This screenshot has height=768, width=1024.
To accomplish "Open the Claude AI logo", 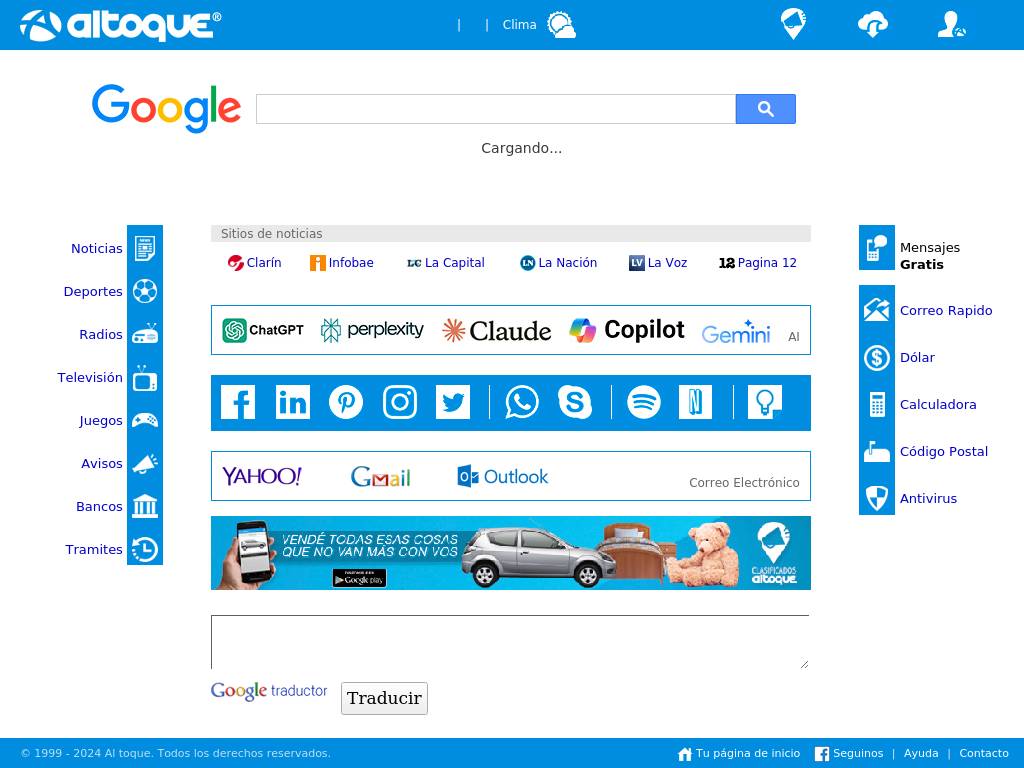I will tap(496, 330).
